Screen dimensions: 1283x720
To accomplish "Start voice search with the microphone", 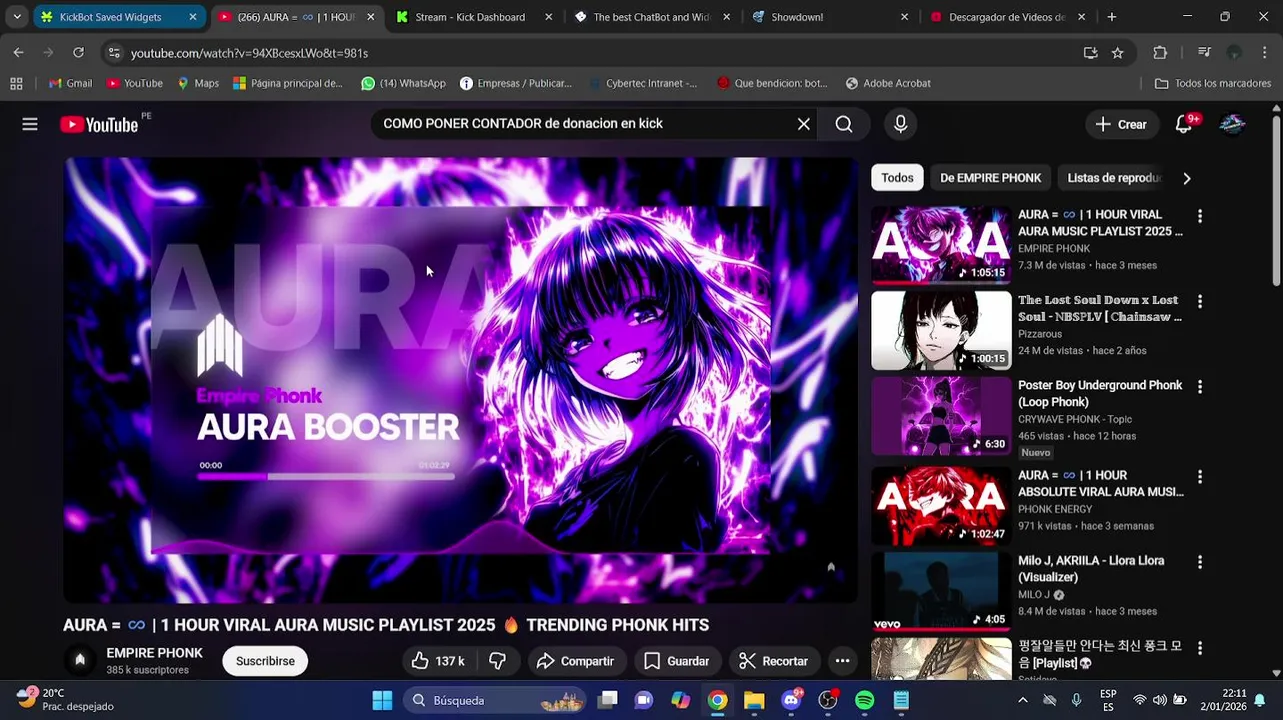I will tap(900, 124).
